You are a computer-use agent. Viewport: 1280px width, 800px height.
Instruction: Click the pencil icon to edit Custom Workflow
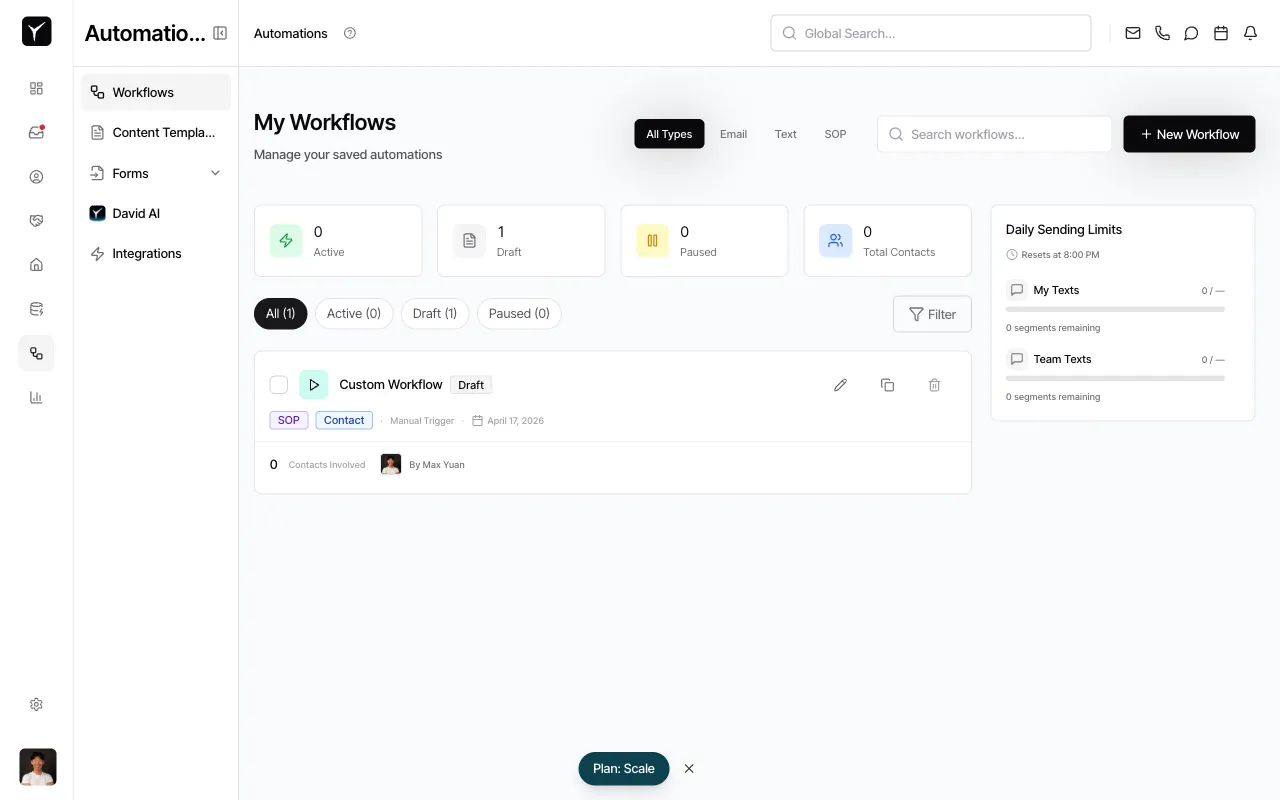[840, 385]
